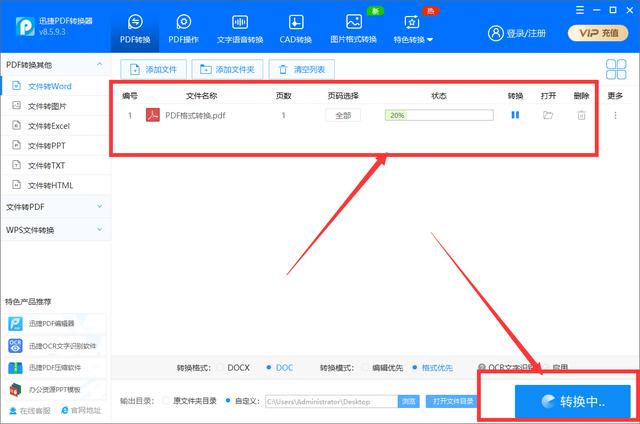This screenshot has width=640, height=424.
Task: Select 文件转HTML in sidebar
Action: 56,185
